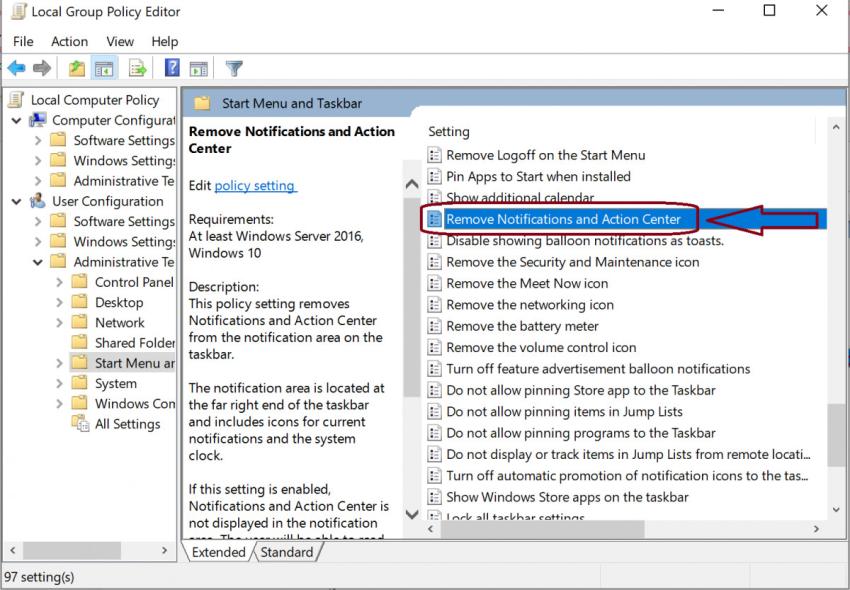
Task: Select Remove the networking icon policy
Action: point(530,305)
